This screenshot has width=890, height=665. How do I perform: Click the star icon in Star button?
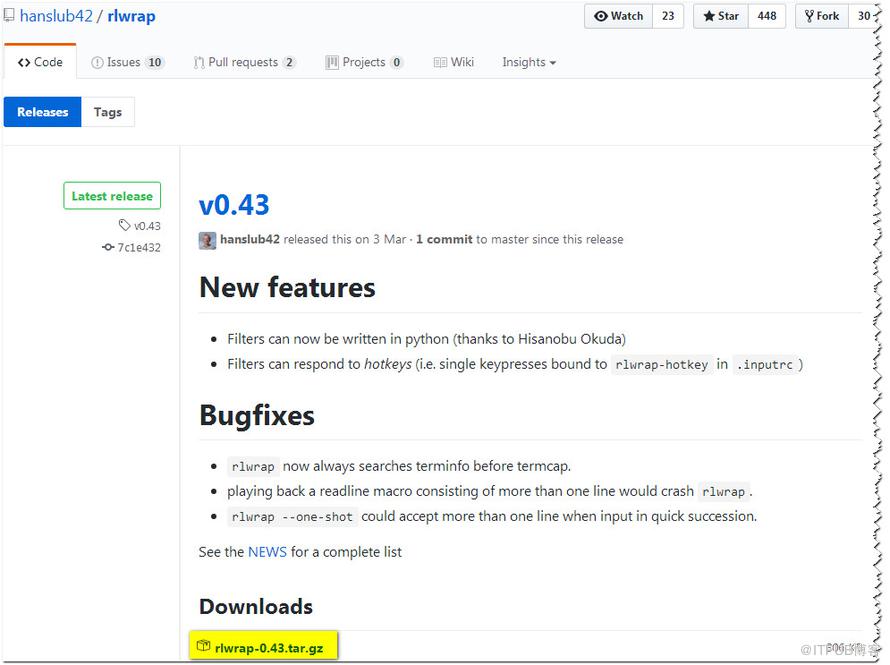709,16
